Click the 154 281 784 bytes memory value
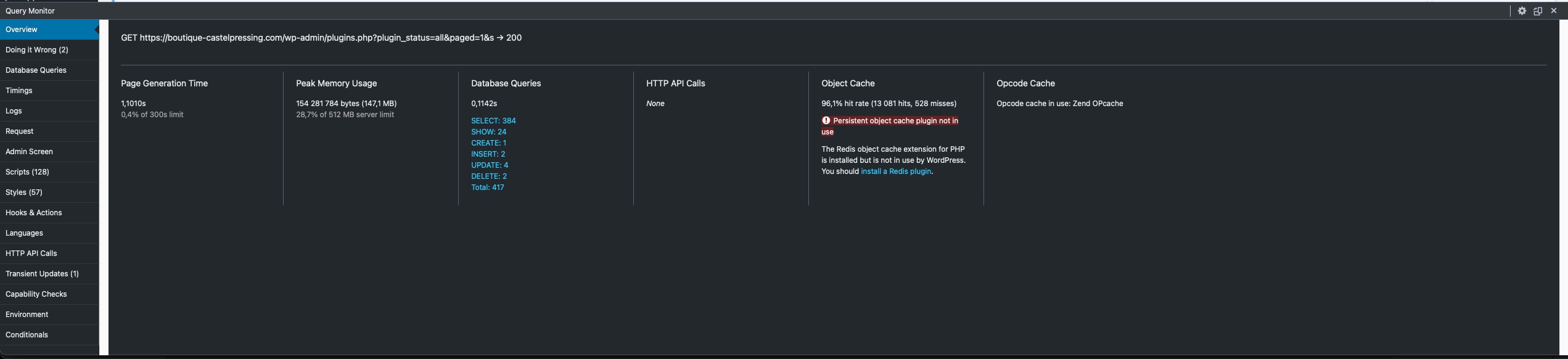Viewport: 1568px width, 359px height. click(346, 104)
